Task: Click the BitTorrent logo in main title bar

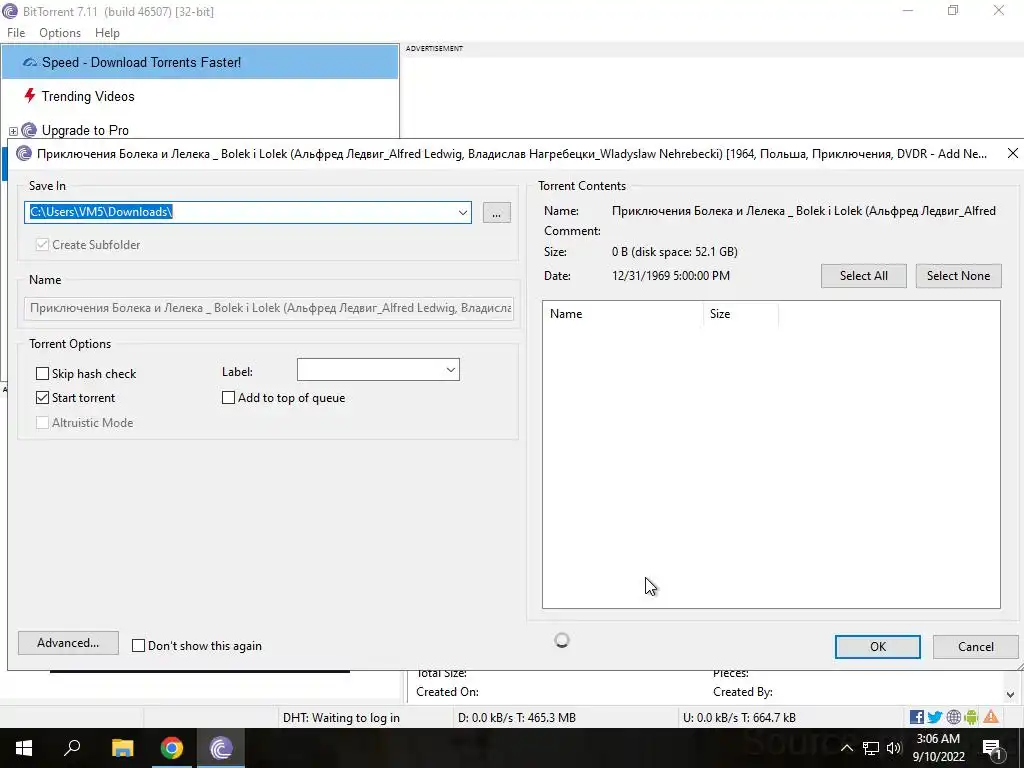Action: coord(10,11)
